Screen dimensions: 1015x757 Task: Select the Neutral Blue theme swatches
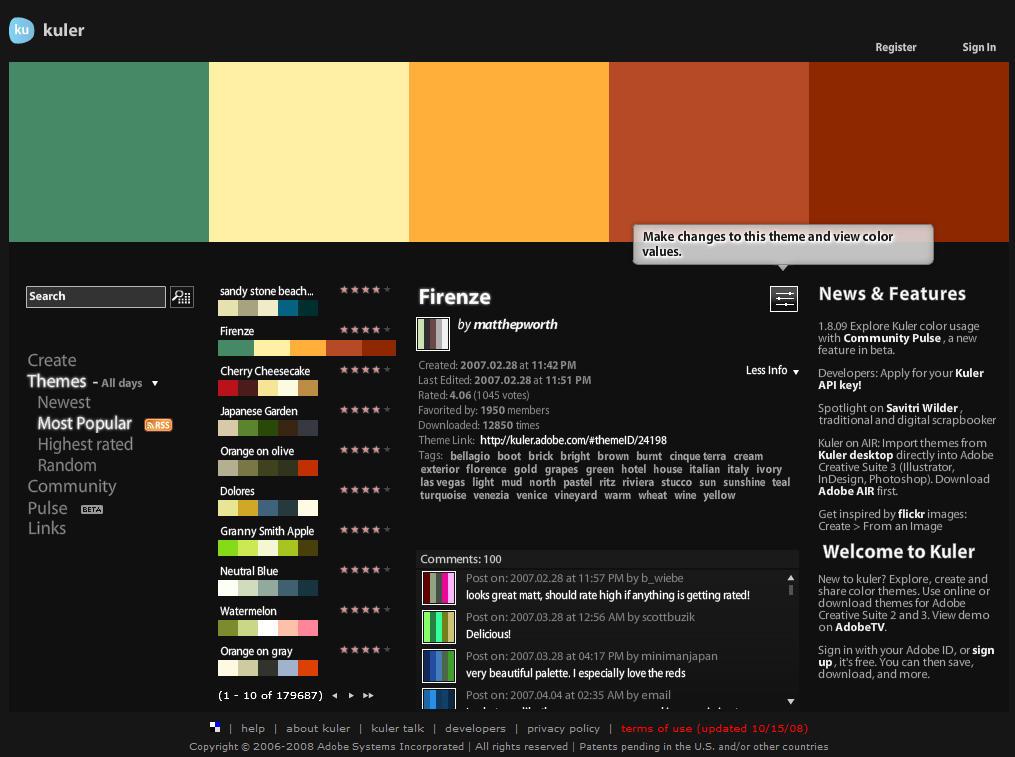267,588
